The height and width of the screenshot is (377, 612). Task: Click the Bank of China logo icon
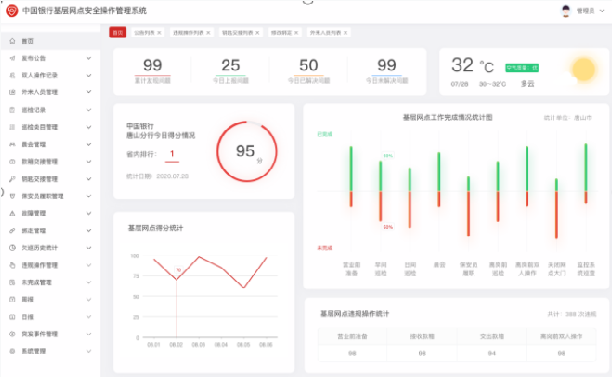tap(12, 11)
